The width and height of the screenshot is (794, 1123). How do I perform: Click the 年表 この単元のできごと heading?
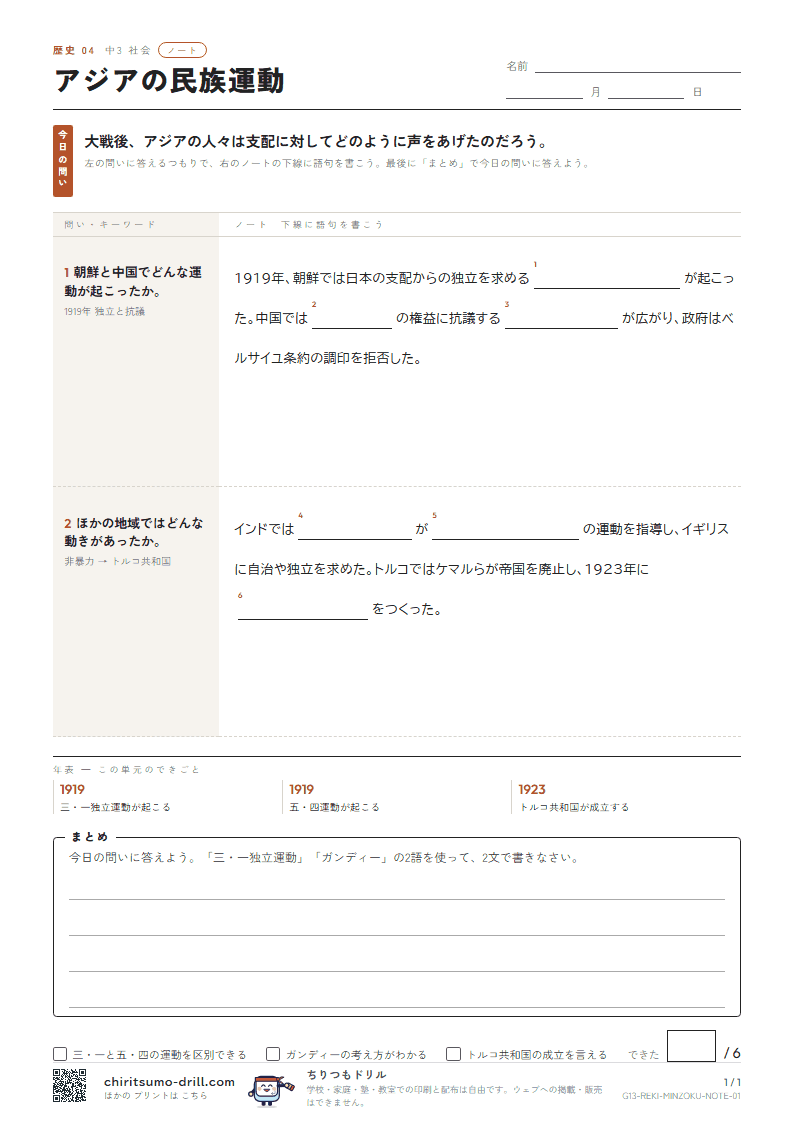(126, 769)
